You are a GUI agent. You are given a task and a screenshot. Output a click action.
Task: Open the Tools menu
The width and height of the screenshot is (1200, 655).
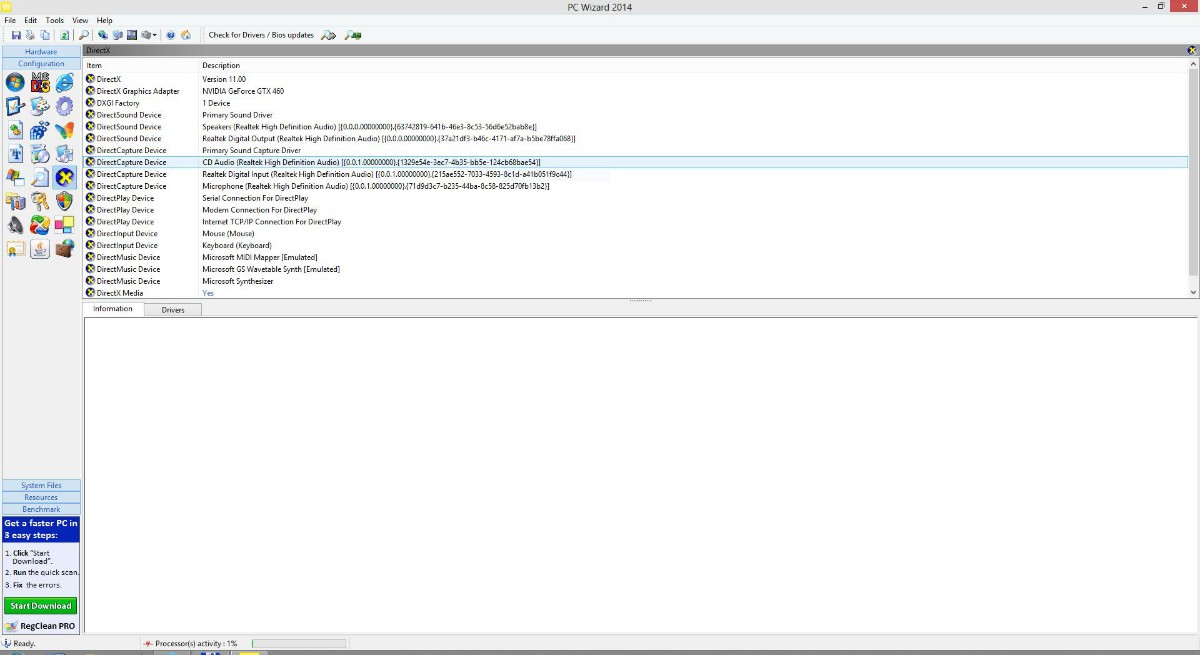click(x=55, y=20)
